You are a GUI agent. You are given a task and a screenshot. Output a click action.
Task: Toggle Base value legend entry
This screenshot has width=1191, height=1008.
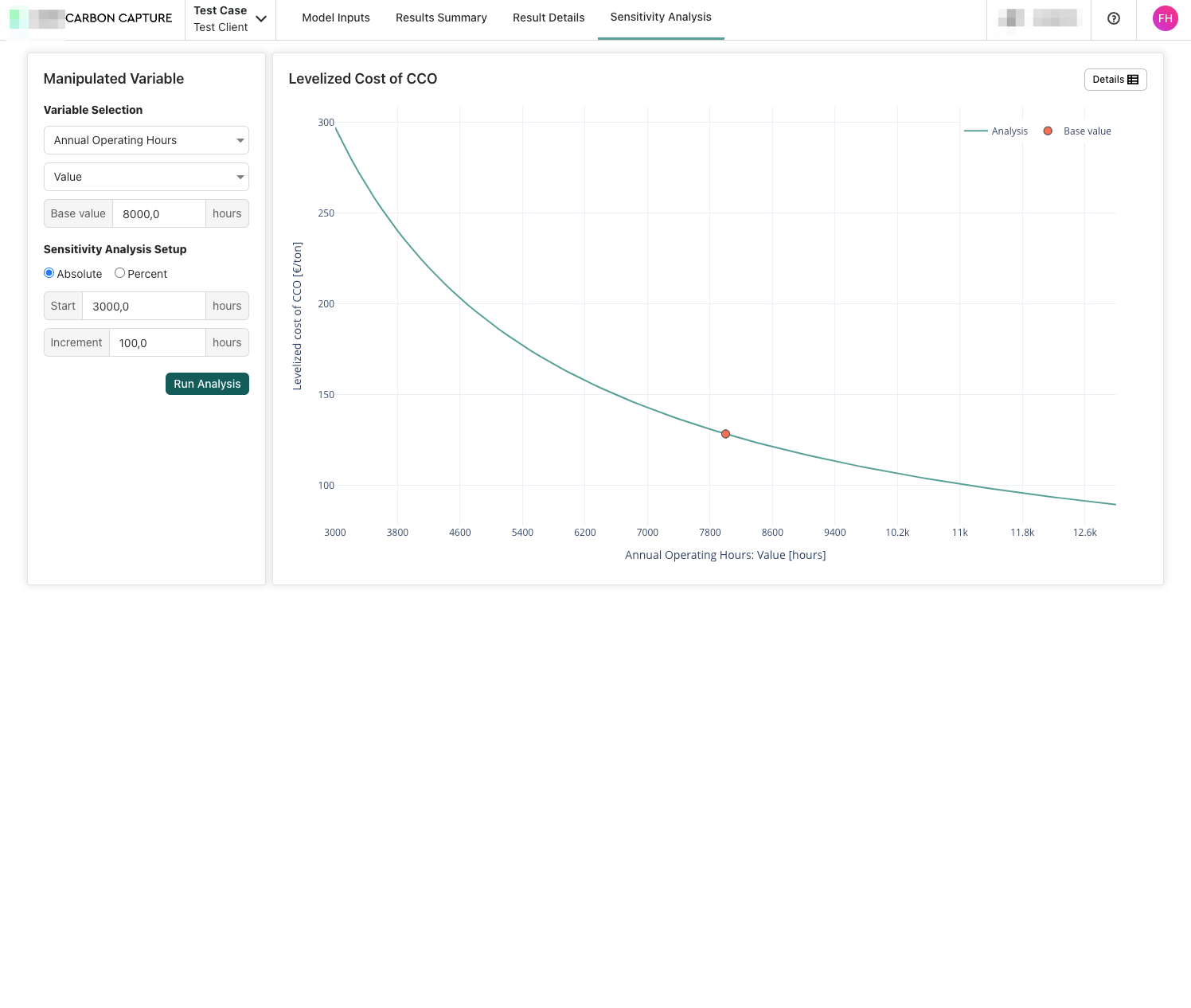[1078, 131]
